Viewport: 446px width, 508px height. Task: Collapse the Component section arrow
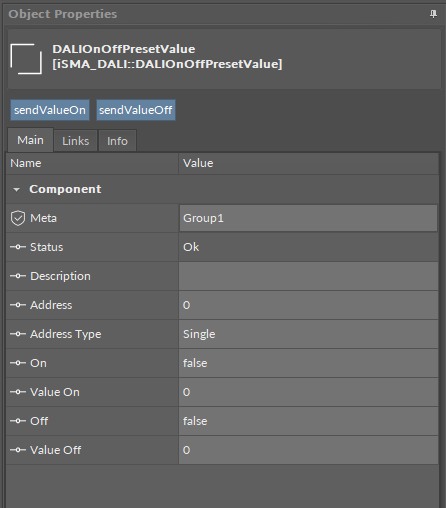point(16,190)
